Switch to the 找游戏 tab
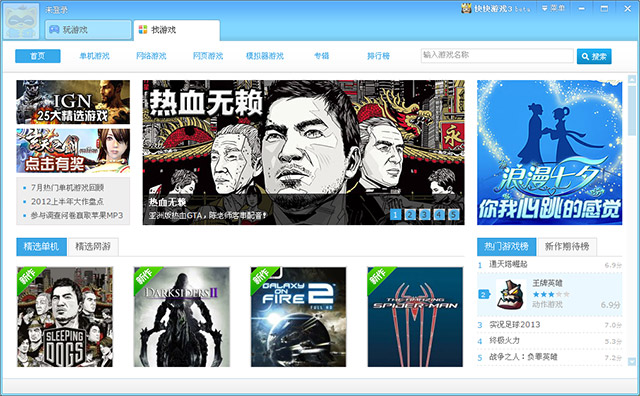Image resolution: width=640 pixels, height=396 pixels. pyautogui.click(x=177, y=30)
